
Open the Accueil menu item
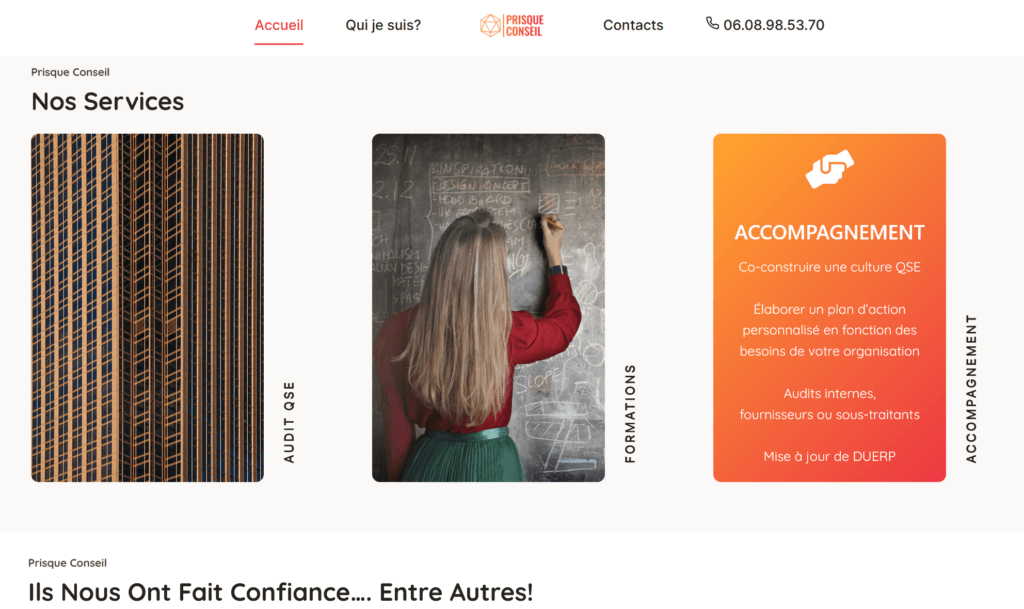[x=279, y=25]
